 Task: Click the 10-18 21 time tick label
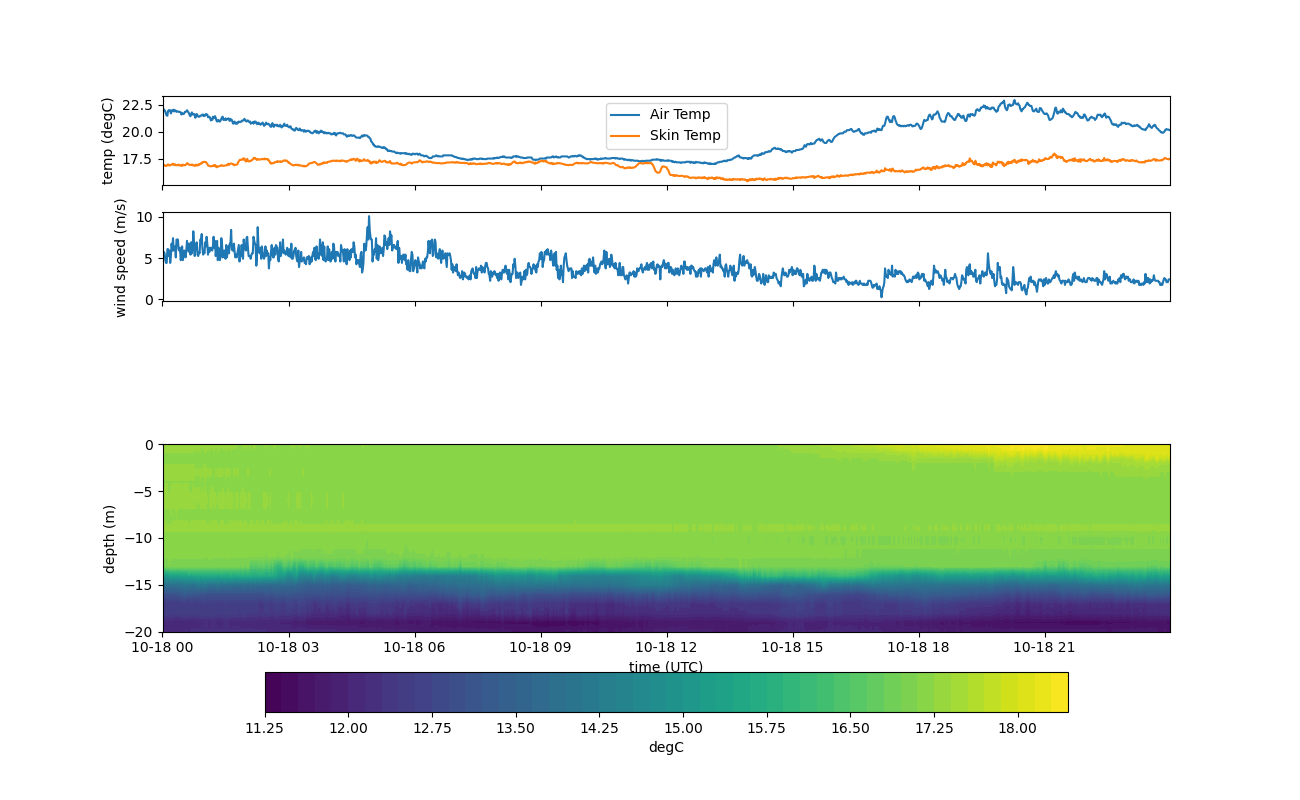tap(1045, 647)
